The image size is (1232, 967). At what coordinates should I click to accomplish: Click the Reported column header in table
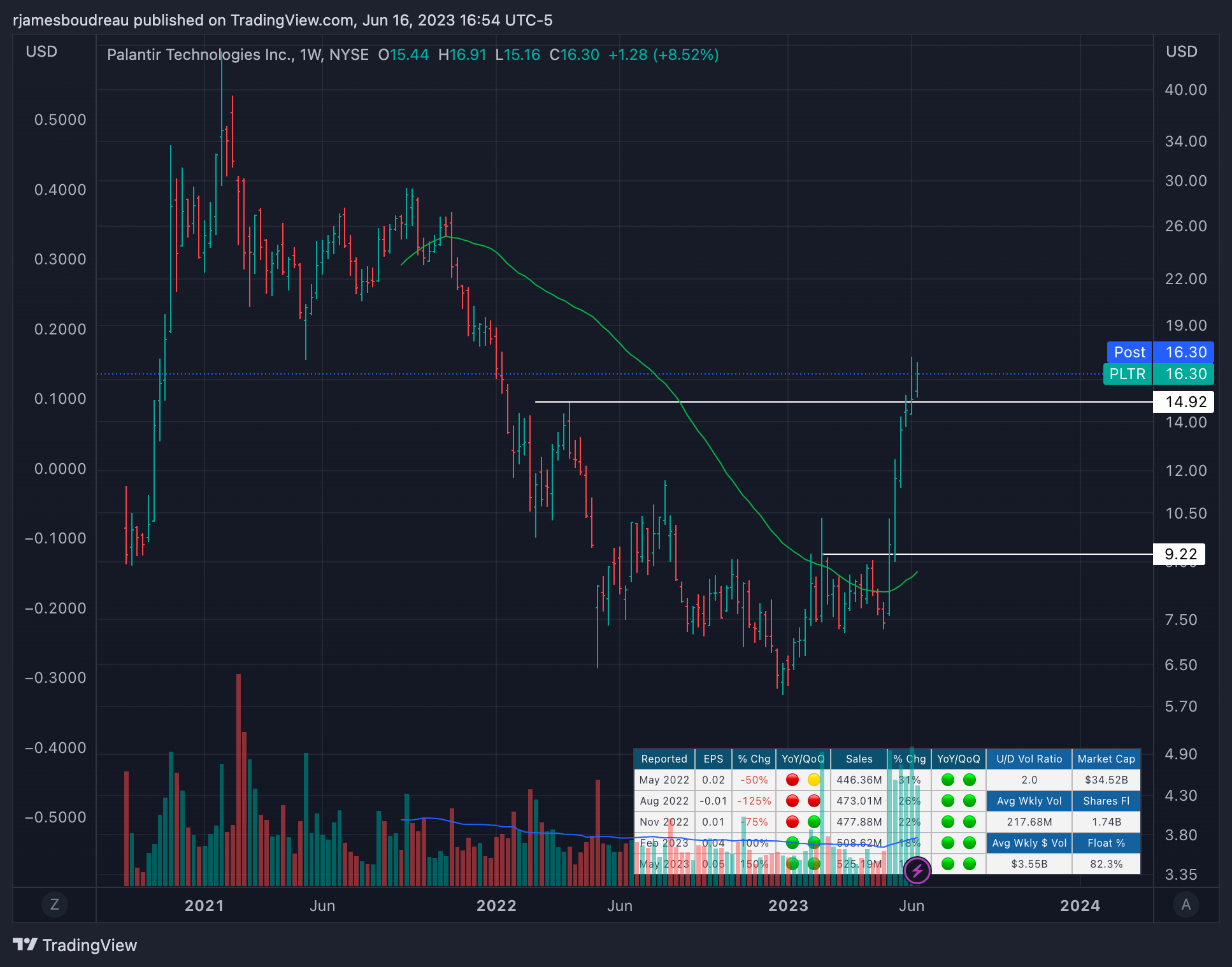[664, 759]
